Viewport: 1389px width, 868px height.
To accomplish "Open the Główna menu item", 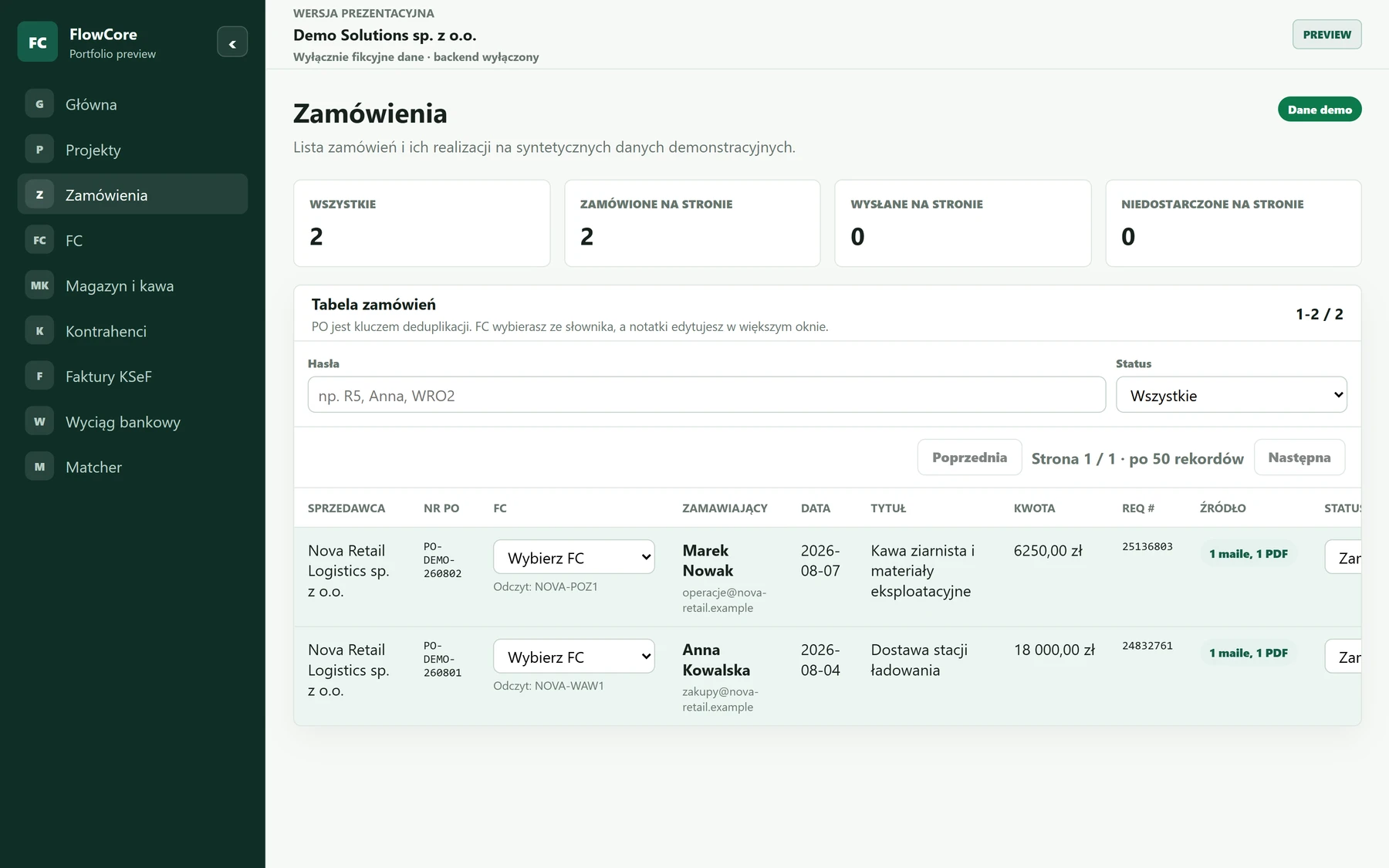I will (x=133, y=104).
